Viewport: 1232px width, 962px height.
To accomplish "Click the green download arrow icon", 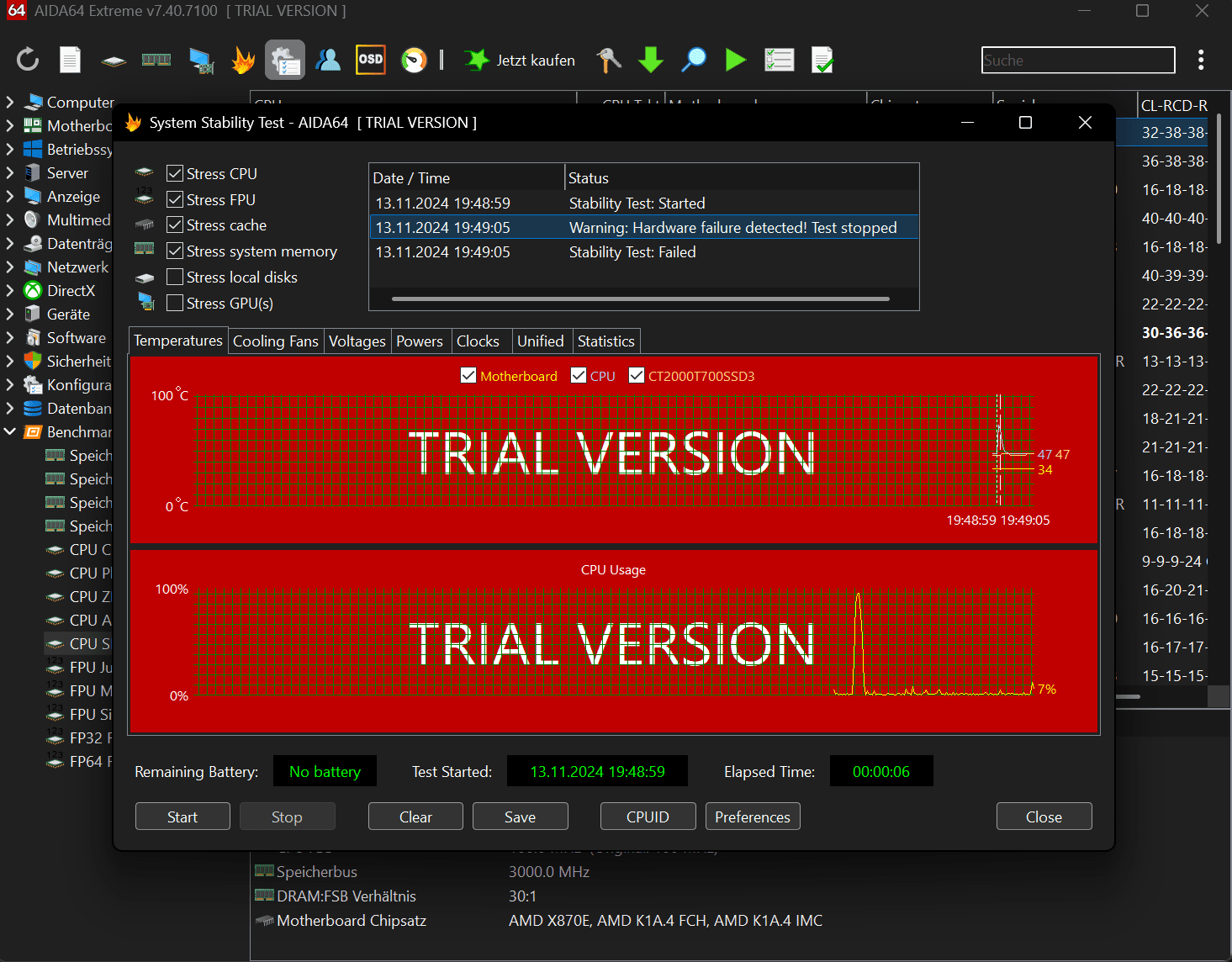I will (651, 60).
